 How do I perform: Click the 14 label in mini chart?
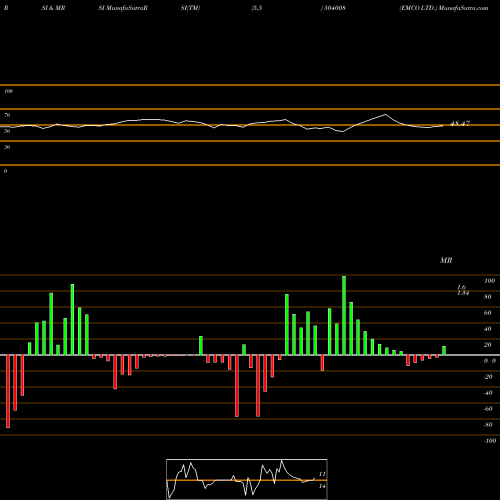322,486
